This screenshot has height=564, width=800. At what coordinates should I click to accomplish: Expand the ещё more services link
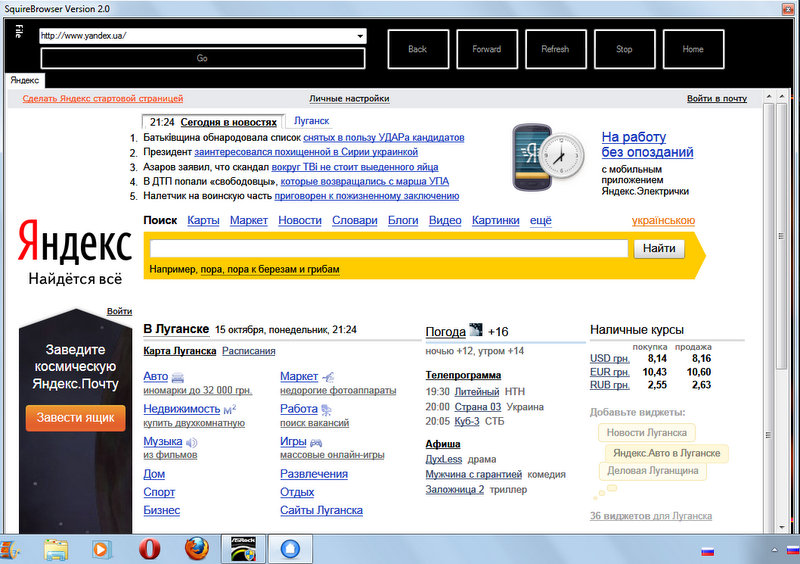pyautogui.click(x=541, y=220)
